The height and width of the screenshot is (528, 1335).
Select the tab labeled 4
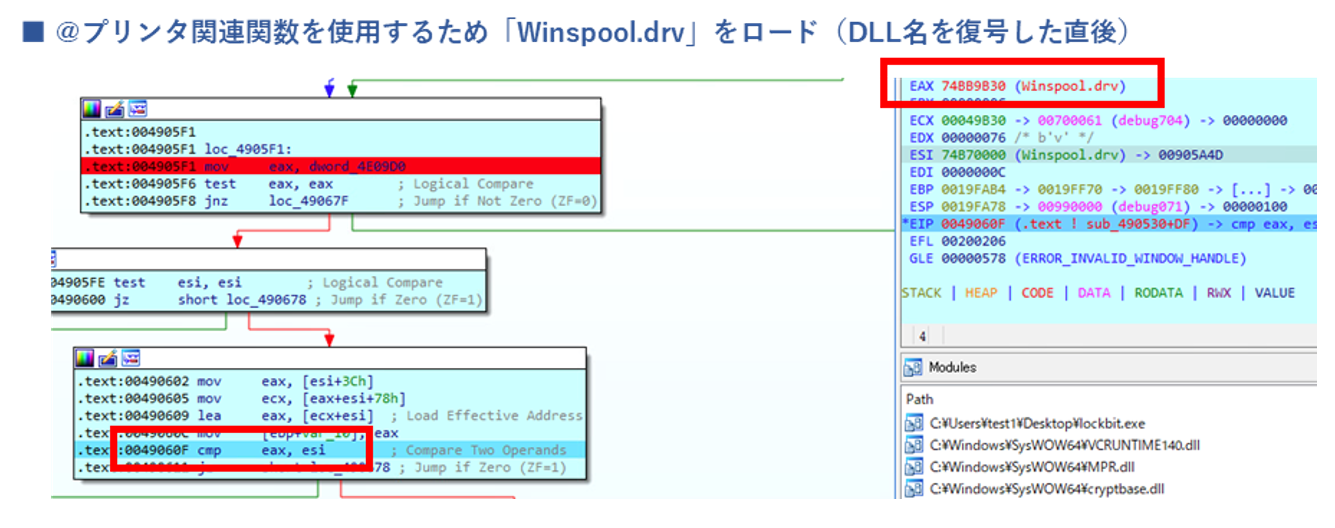[x=921, y=337]
